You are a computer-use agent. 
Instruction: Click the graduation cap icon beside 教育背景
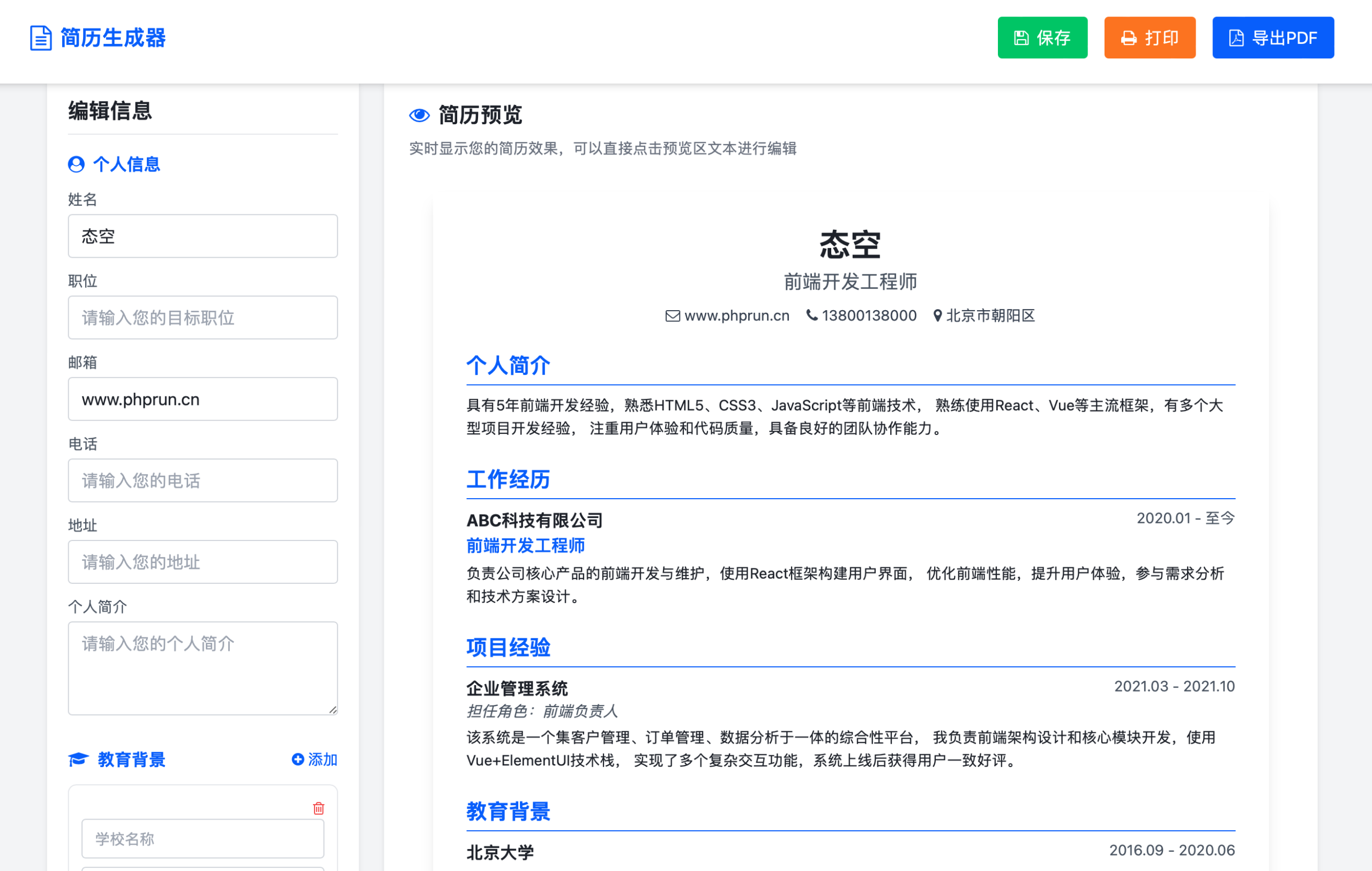tap(79, 760)
